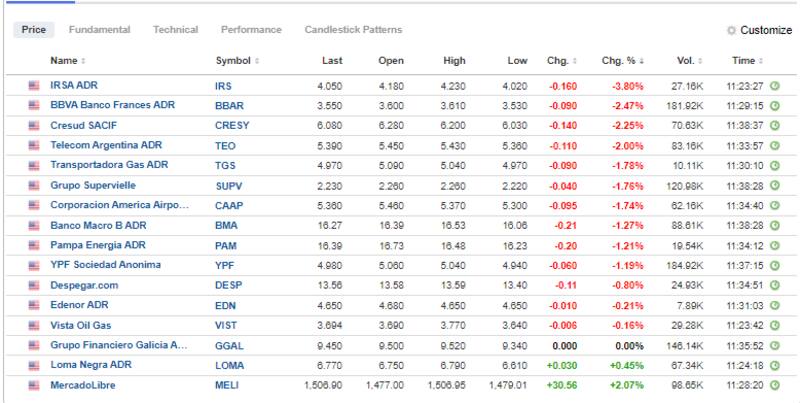Screen dimensions: 800x403
Task: Switch to the Fundamental tab
Action: (x=100, y=30)
